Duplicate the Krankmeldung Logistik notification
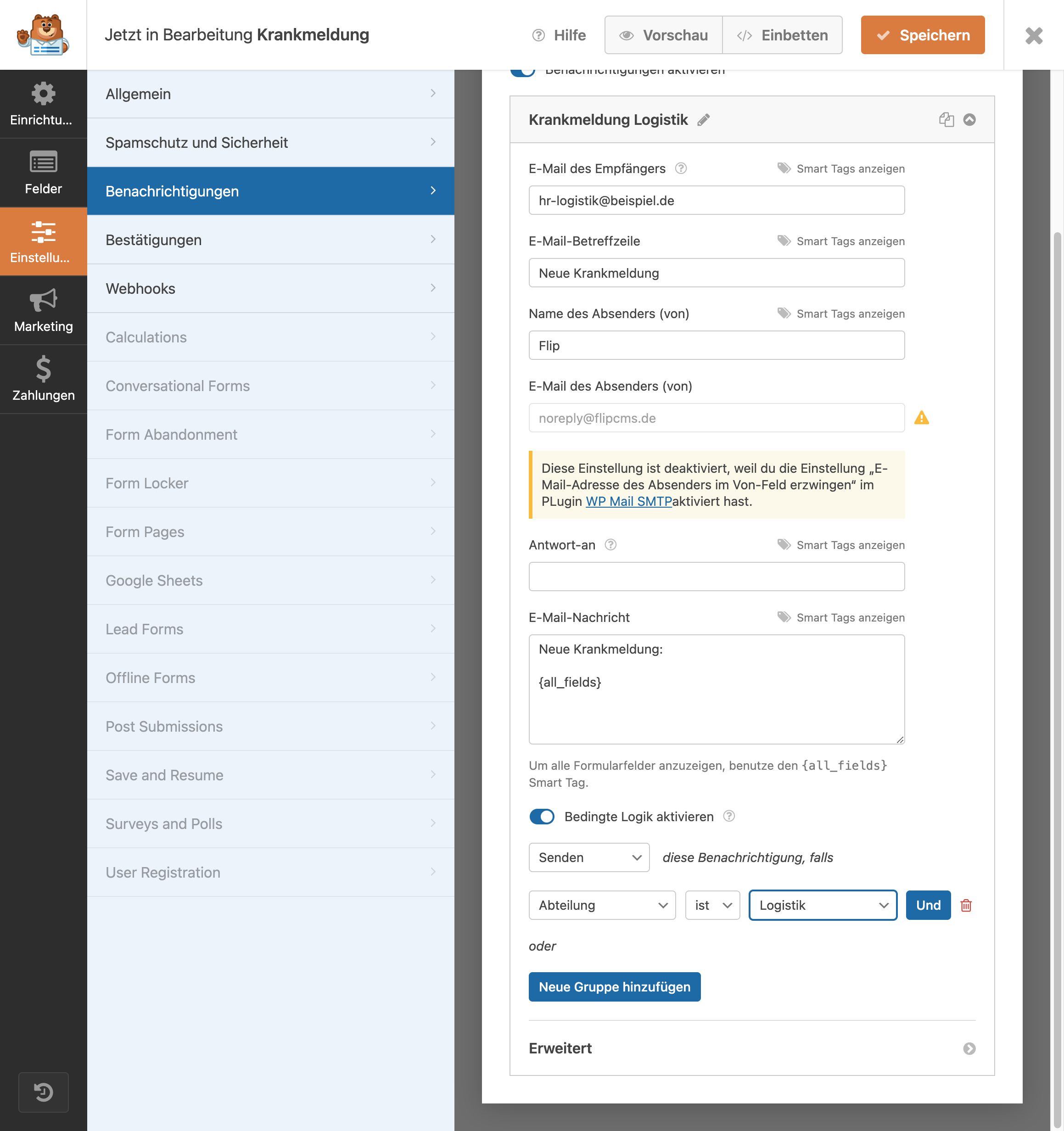The image size is (1064, 1131). [946, 119]
